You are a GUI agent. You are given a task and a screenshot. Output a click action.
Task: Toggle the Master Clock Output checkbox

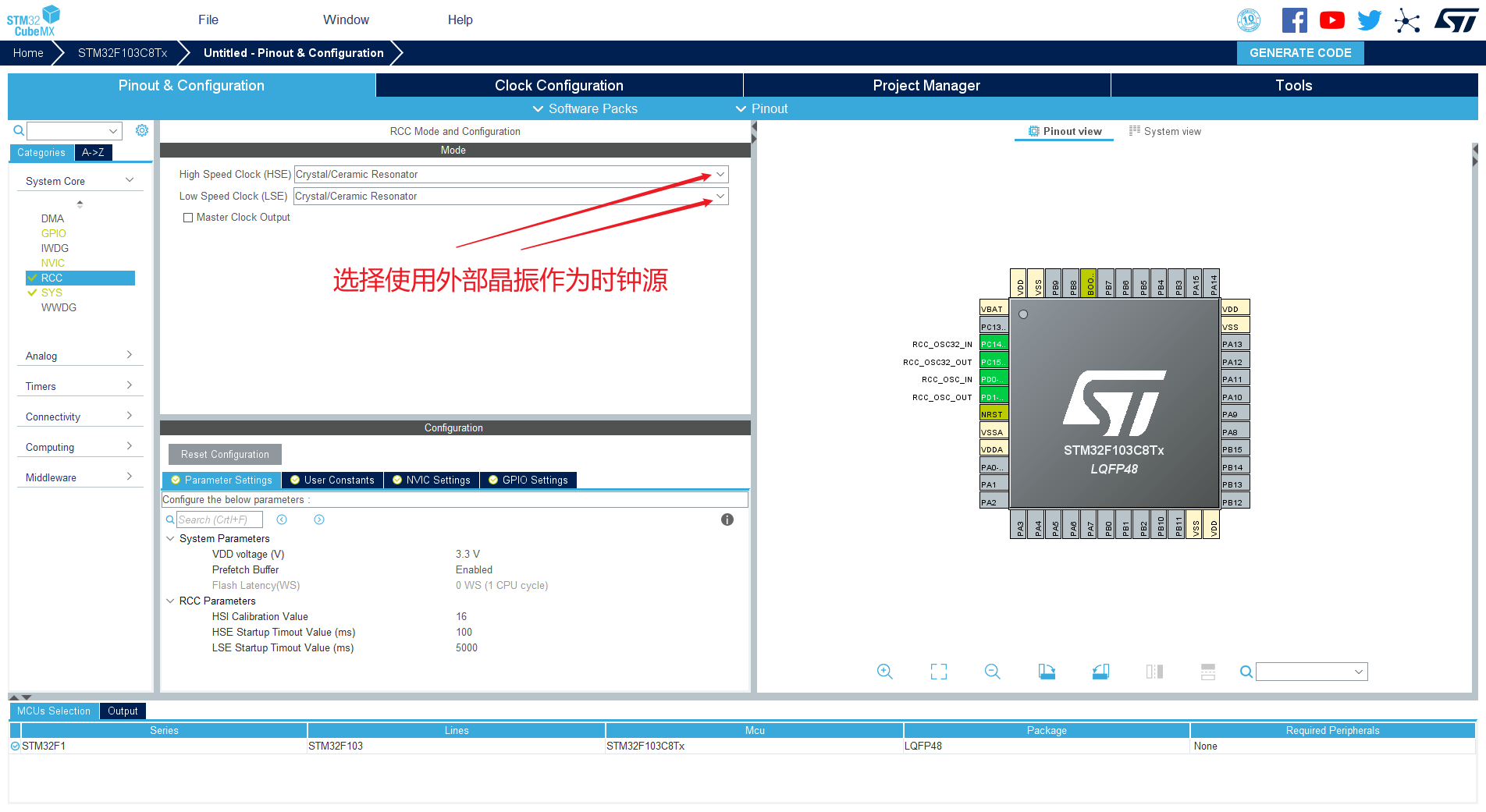pos(188,218)
